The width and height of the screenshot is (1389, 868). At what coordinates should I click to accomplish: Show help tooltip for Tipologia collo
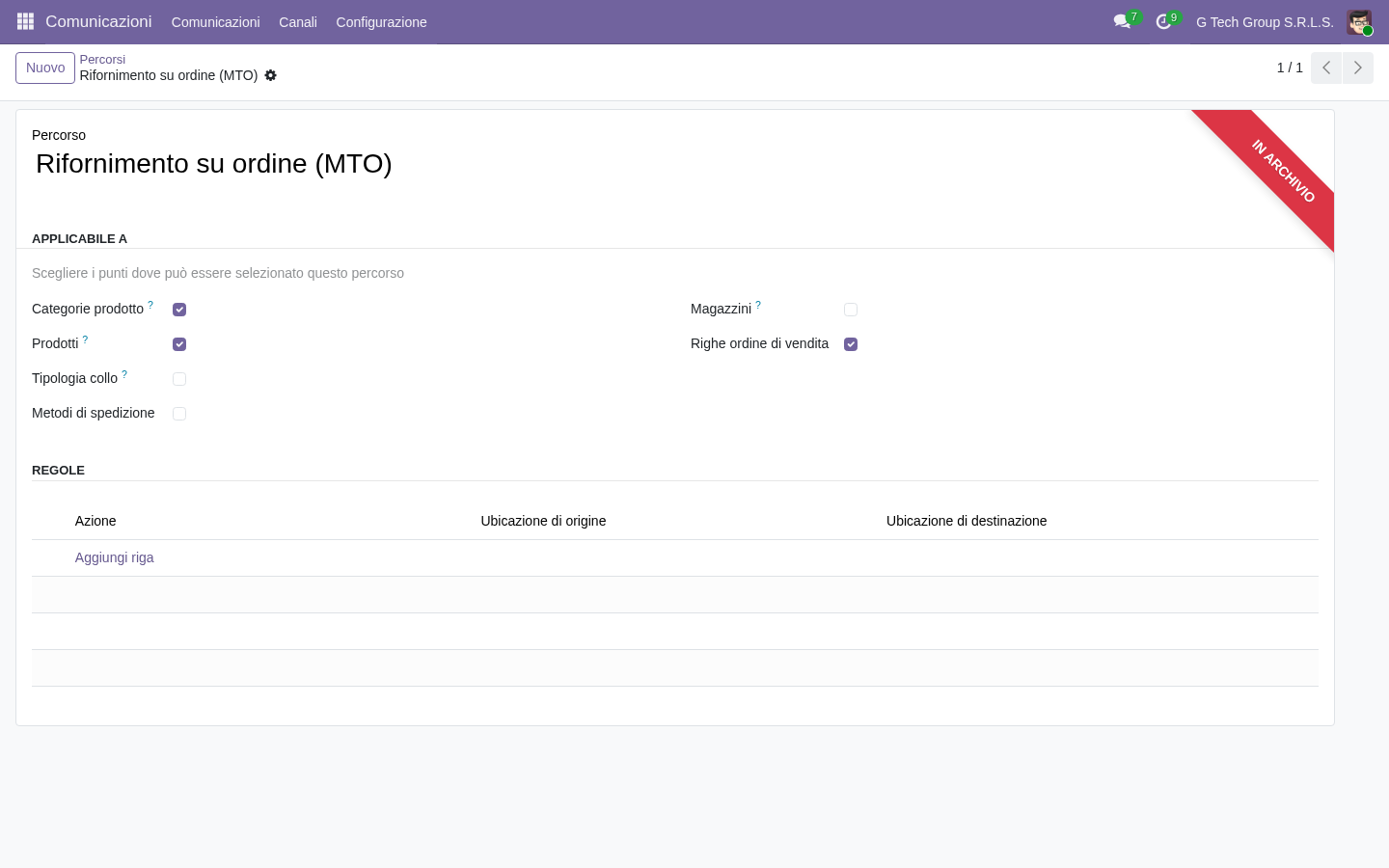coord(124,374)
